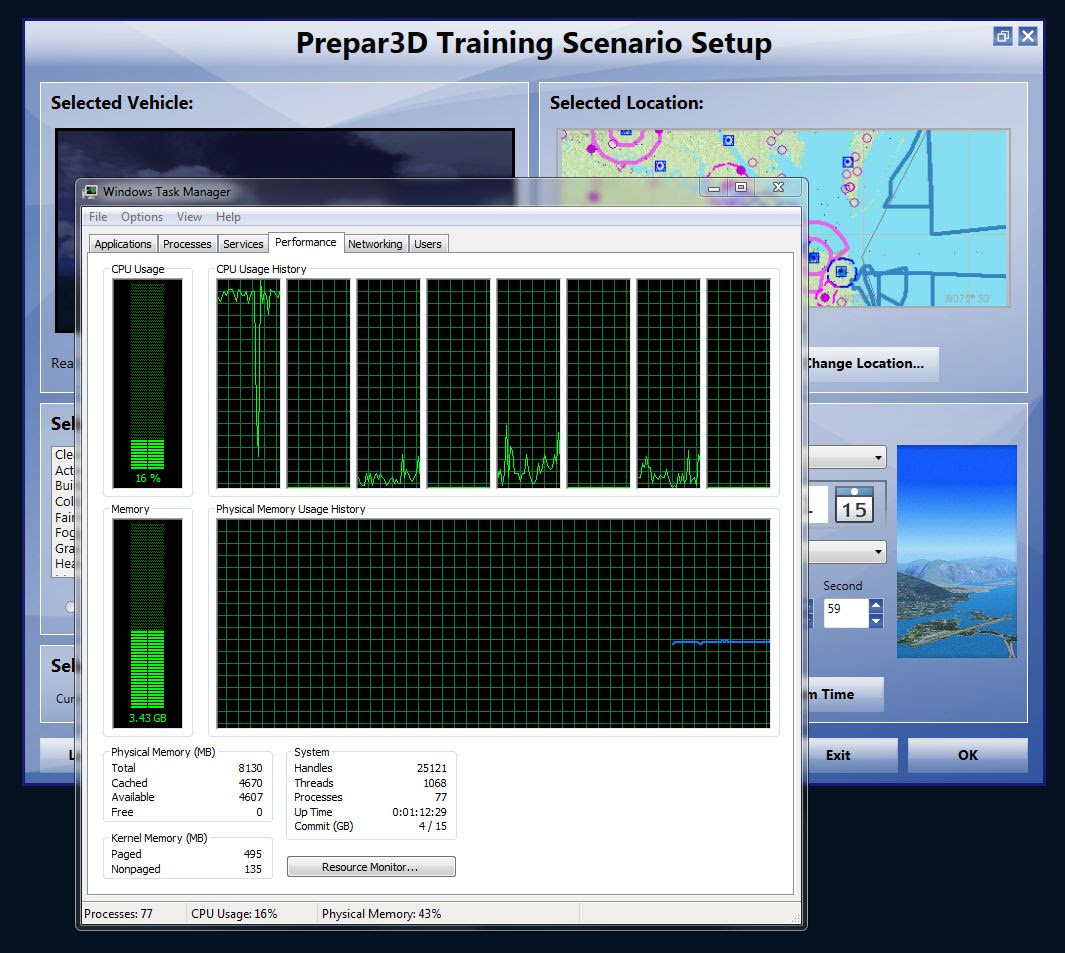Click the calendar icon showing 15
1065x953 pixels.
(x=854, y=504)
